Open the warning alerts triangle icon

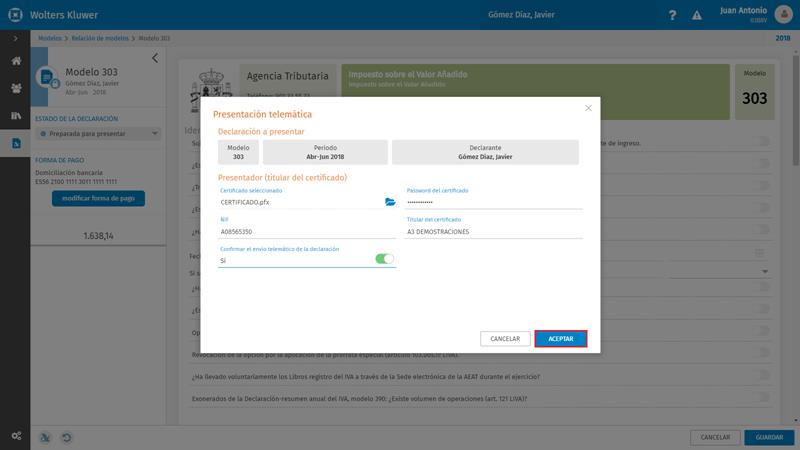696,15
